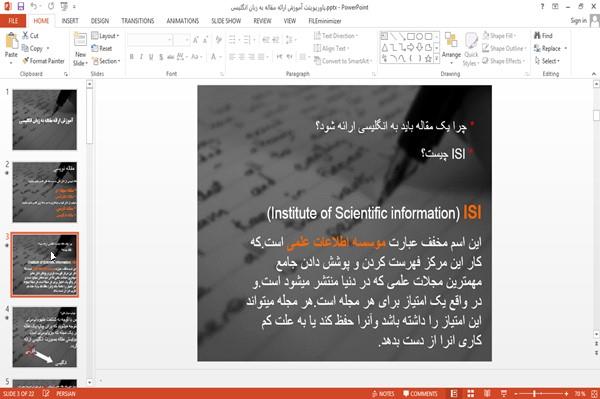
Task: Select slide 4 thumbnail
Action: [45, 337]
